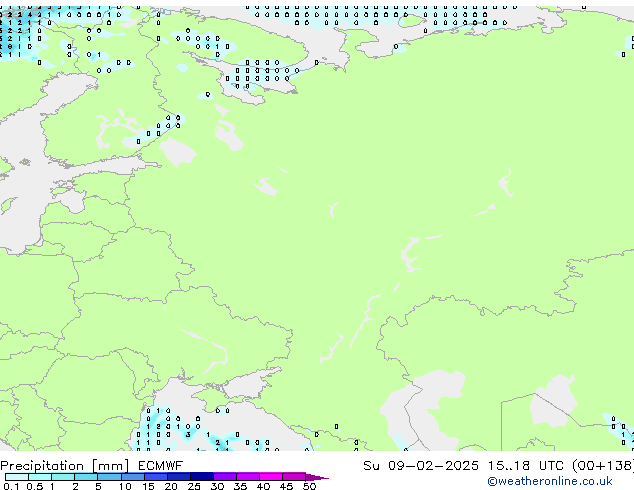Pick the 25–30 mm navy legend swatch
634x490 pixels.
pyautogui.click(x=202, y=477)
